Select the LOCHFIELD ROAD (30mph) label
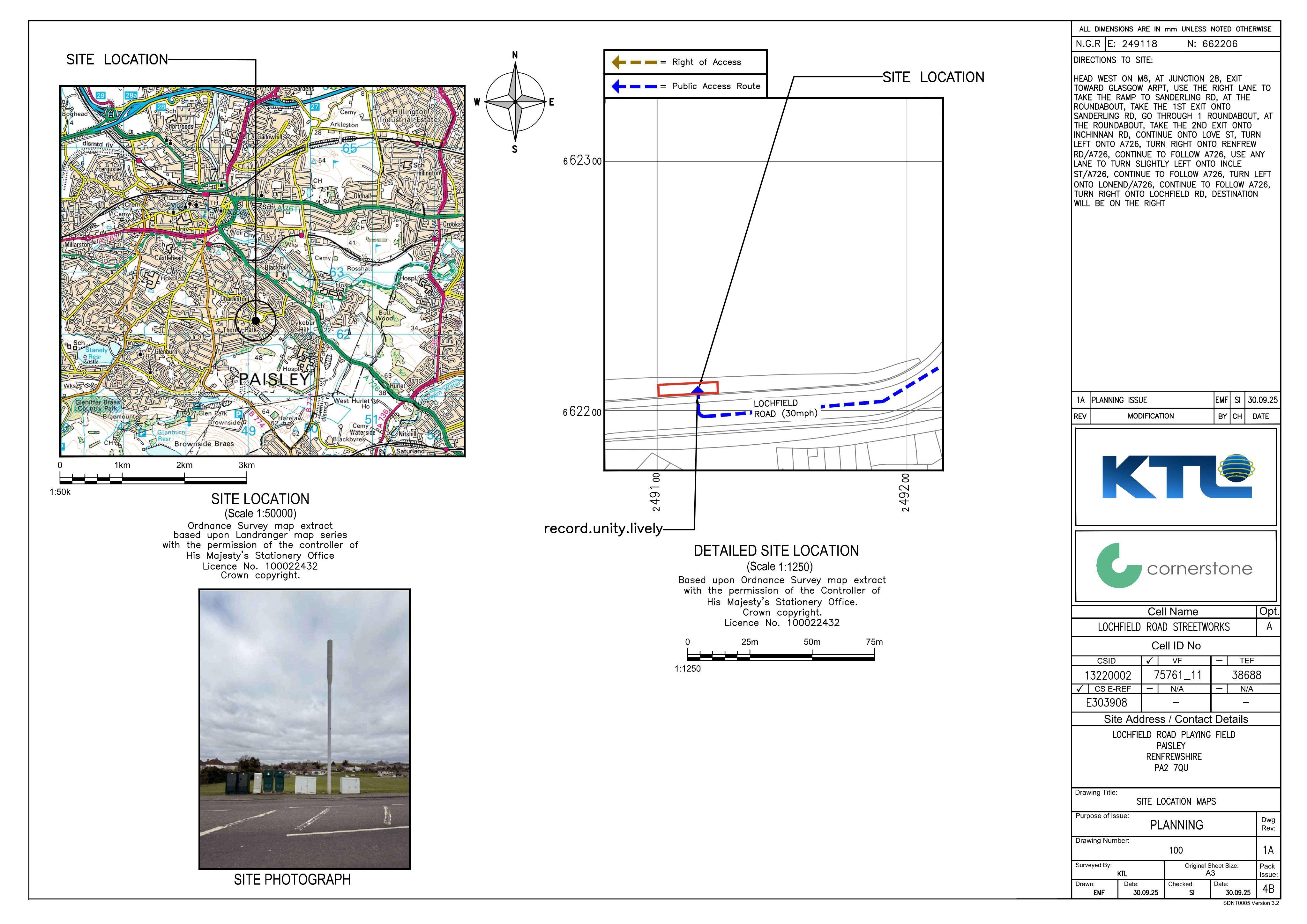 tap(786, 408)
